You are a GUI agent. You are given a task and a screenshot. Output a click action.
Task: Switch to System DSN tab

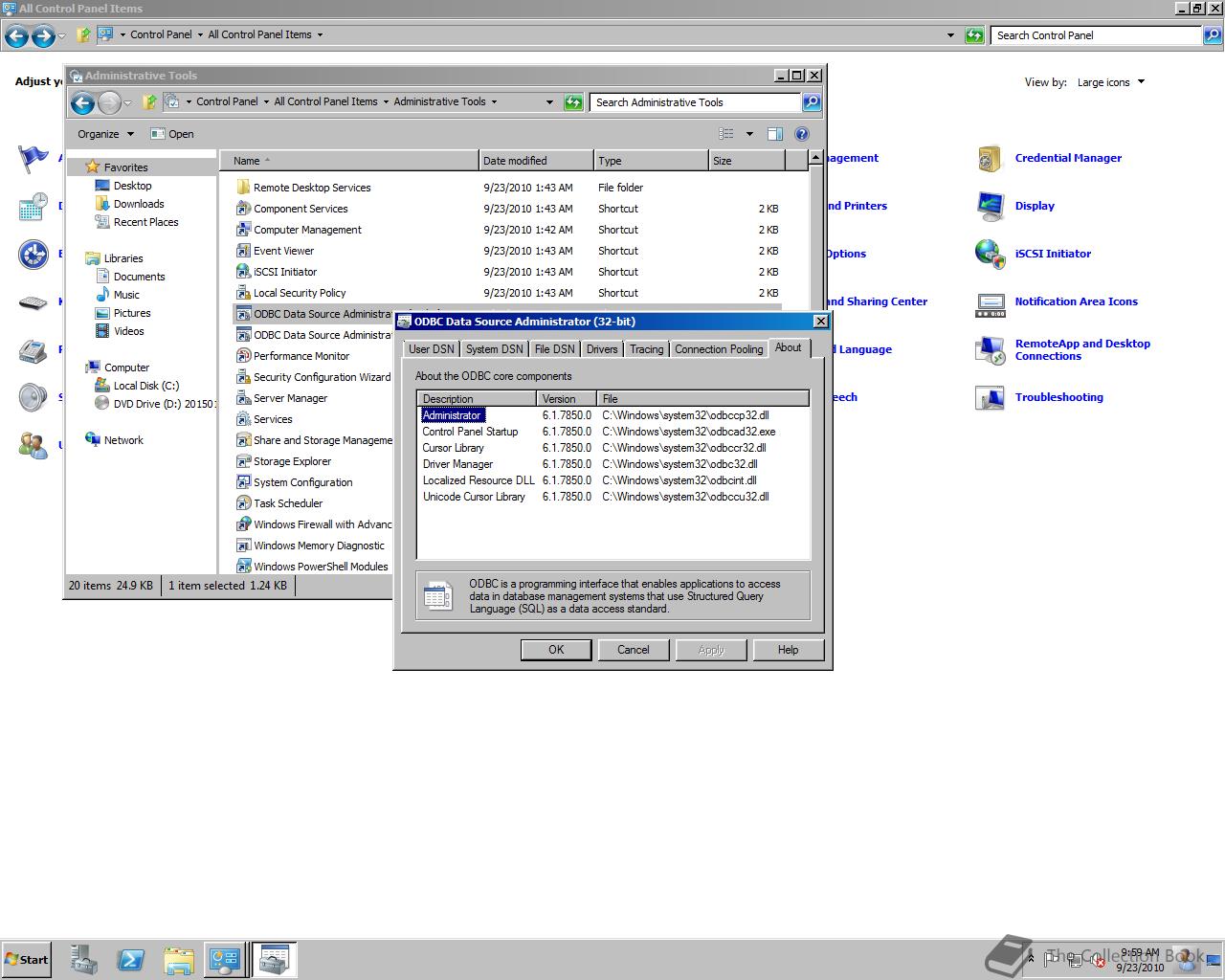click(x=494, y=349)
